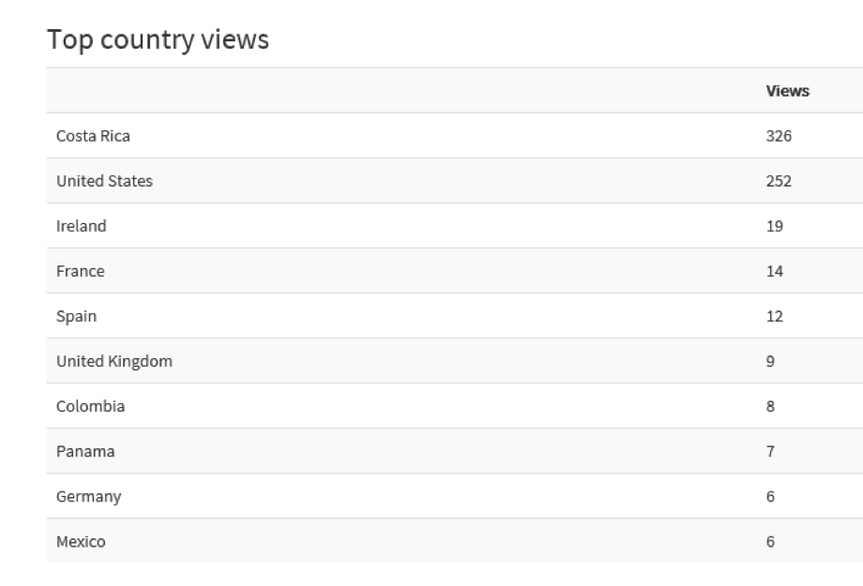Select the 12 views value for Spain

[774, 316]
